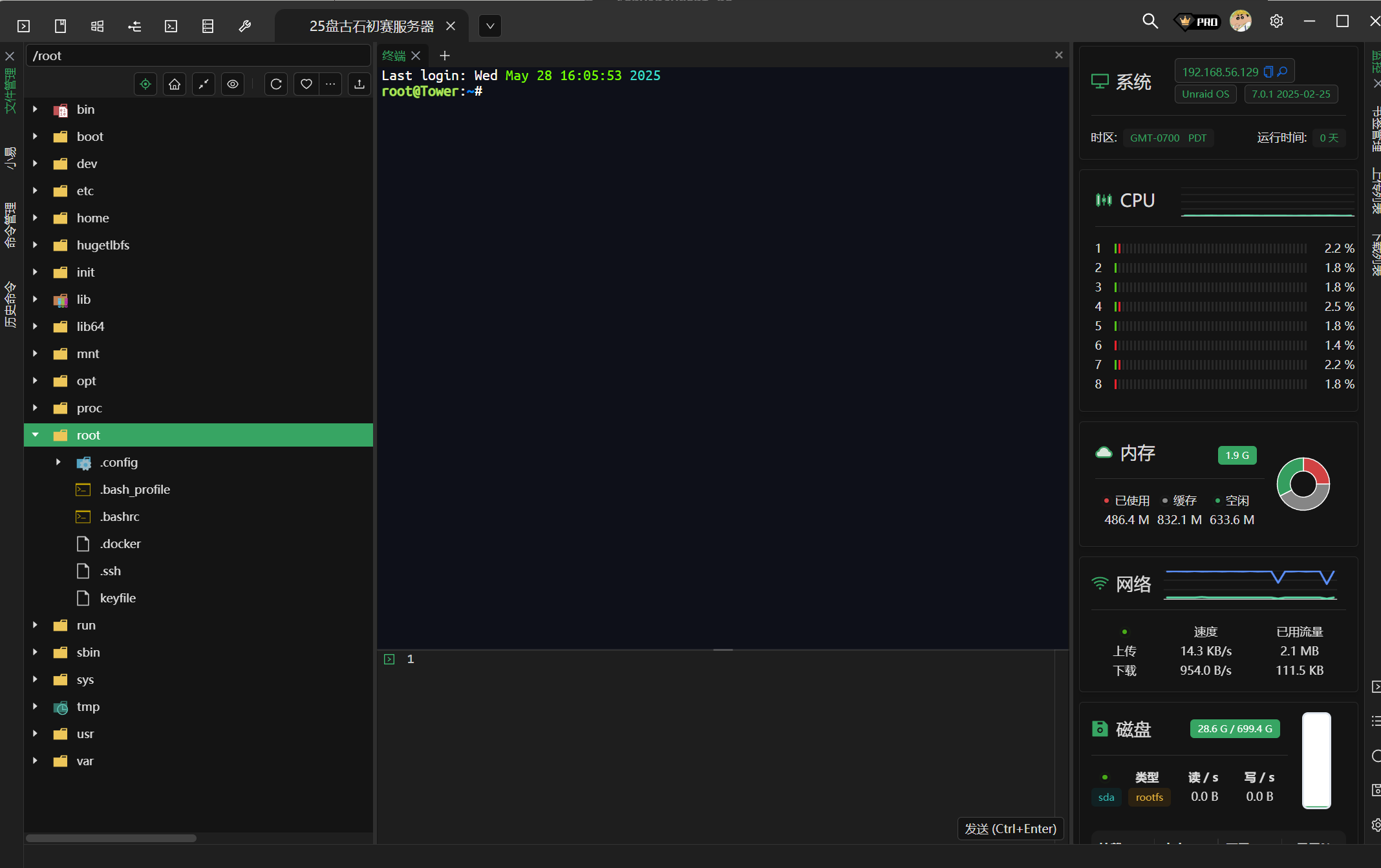Open the terminal session icon in top toolbar
The height and width of the screenshot is (868, 1381).
[24, 26]
